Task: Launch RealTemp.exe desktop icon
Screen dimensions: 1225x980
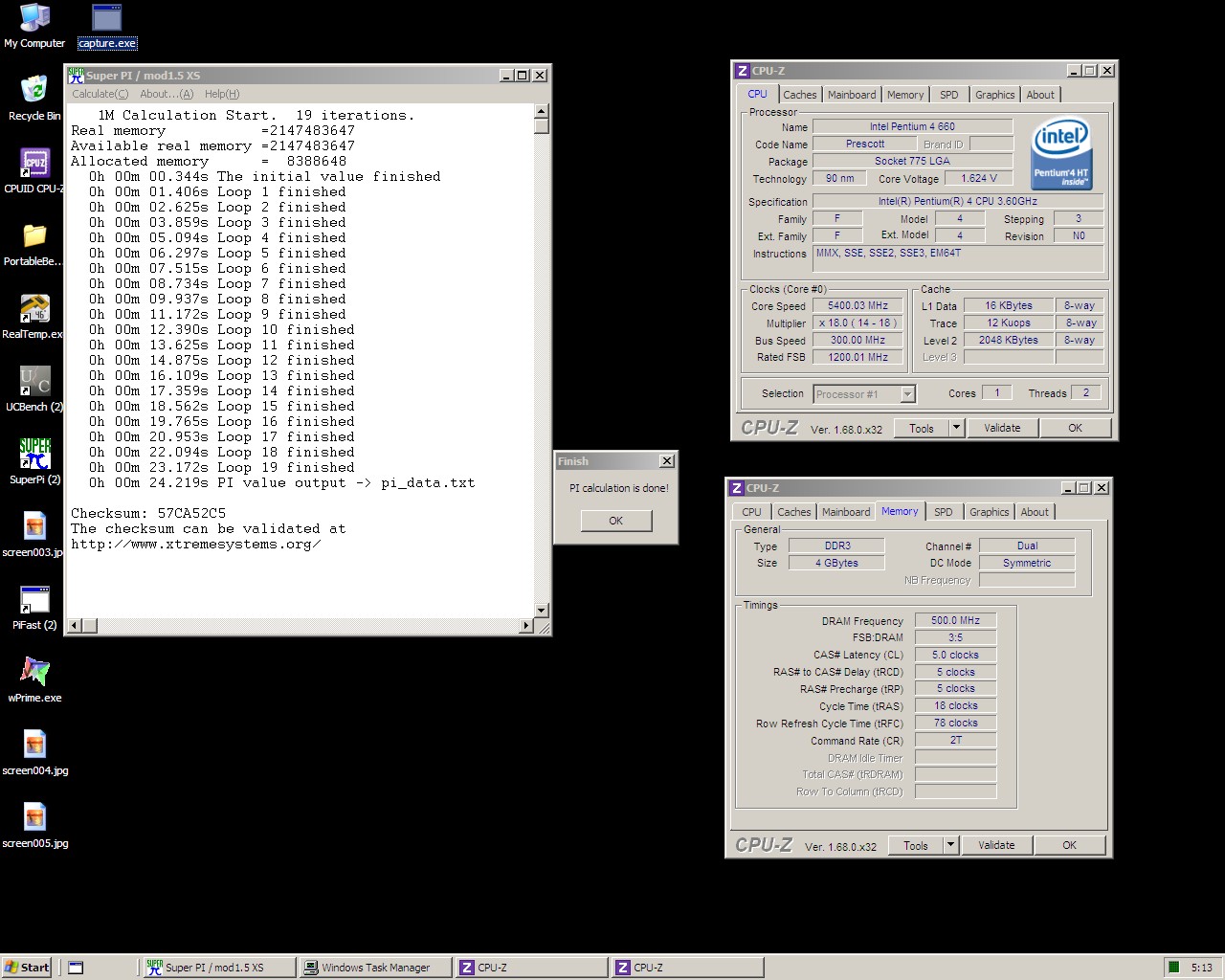Action: click(x=34, y=317)
